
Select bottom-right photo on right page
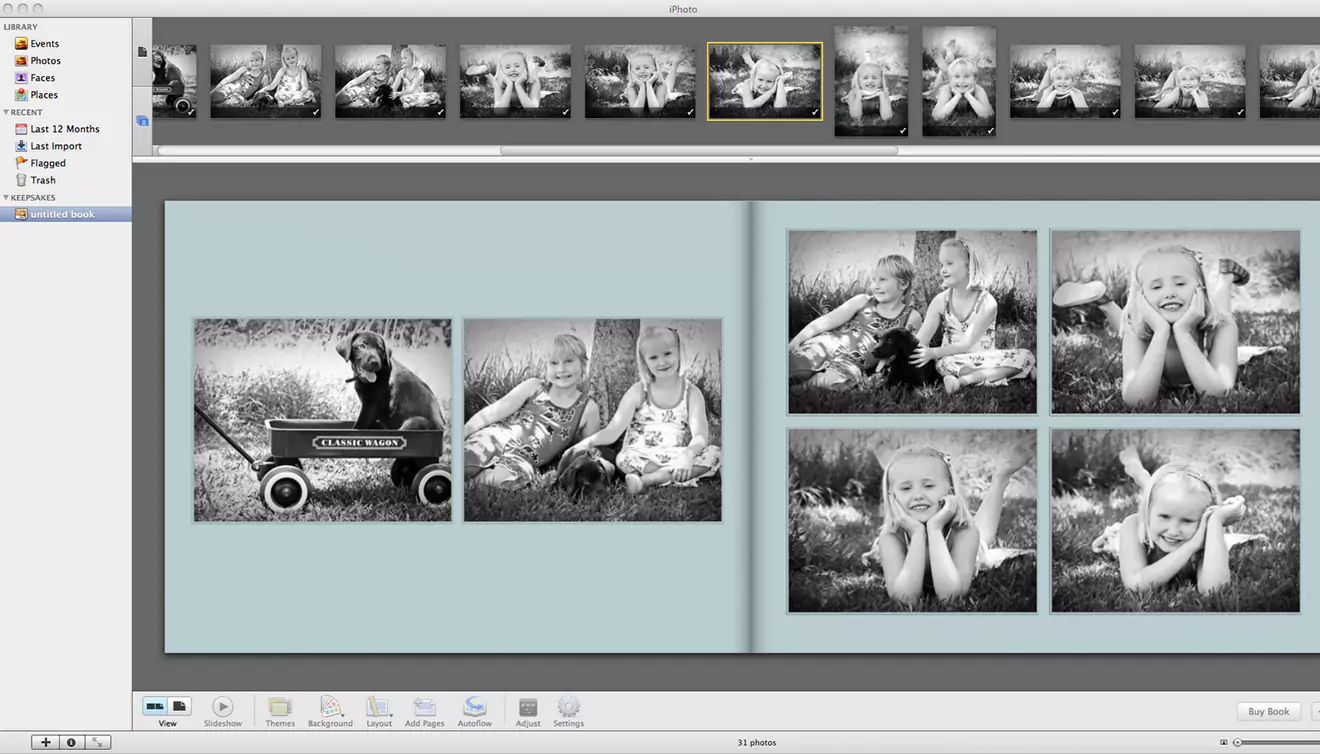1175,521
